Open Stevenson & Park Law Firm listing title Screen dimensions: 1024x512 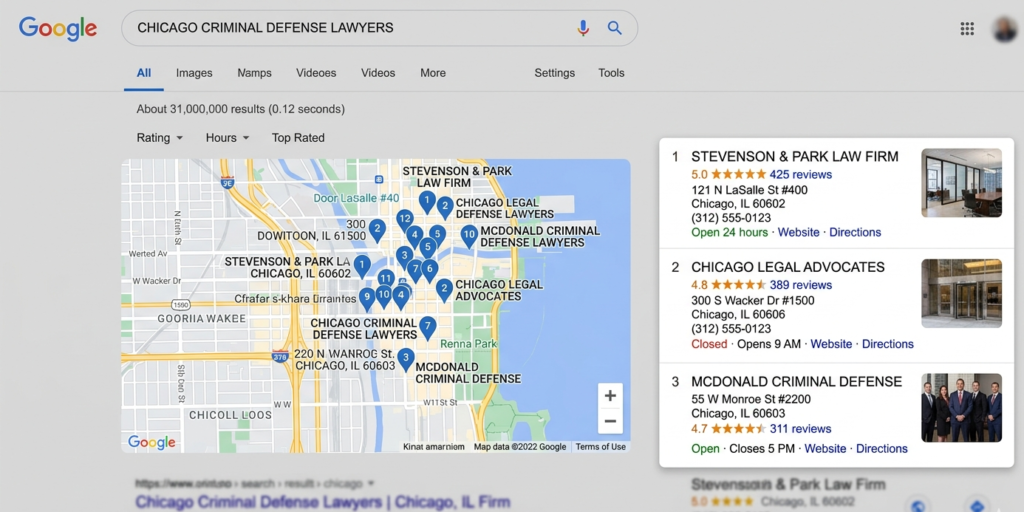pyautogui.click(x=795, y=157)
